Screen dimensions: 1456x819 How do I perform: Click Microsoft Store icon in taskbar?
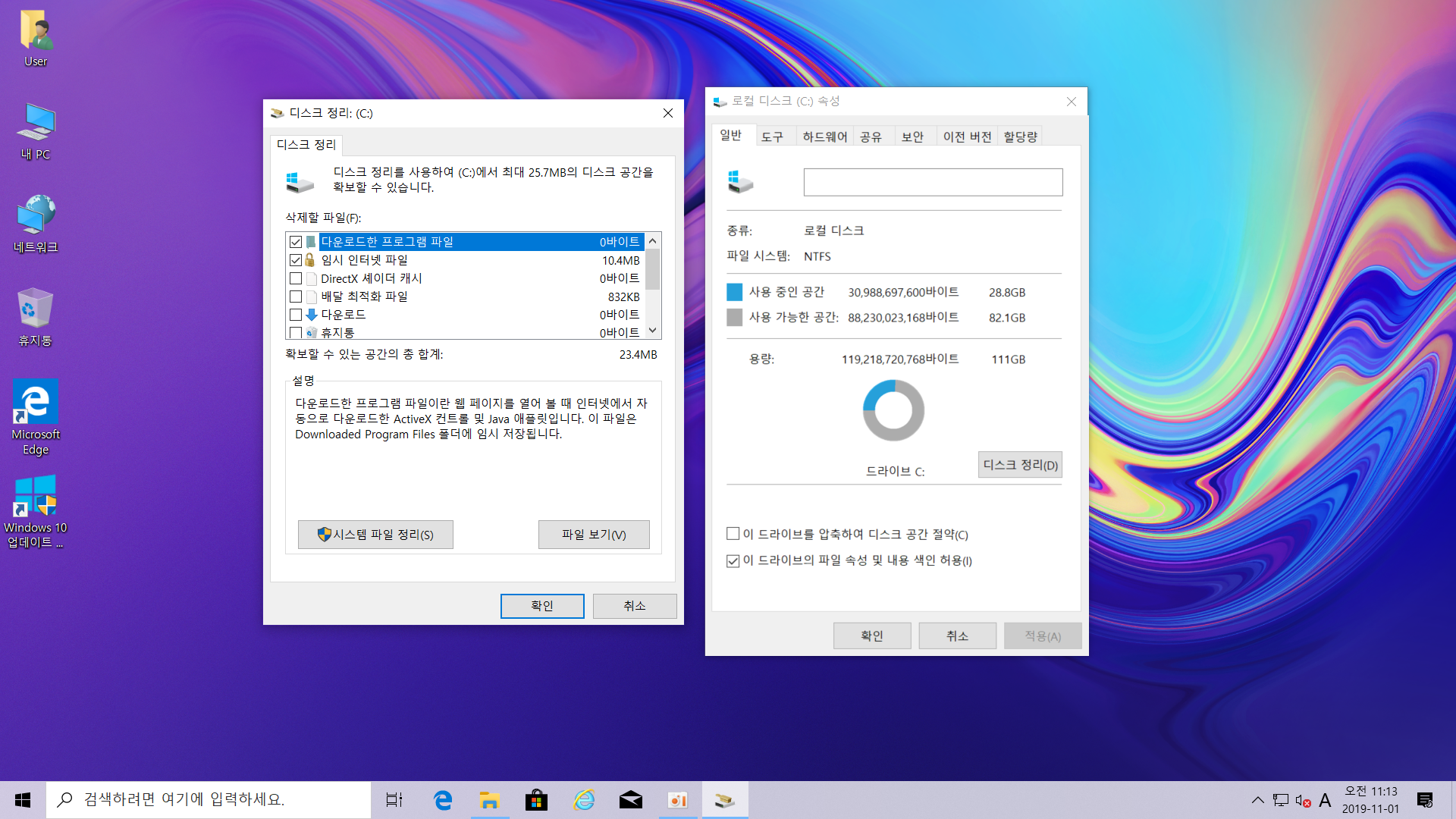536,800
